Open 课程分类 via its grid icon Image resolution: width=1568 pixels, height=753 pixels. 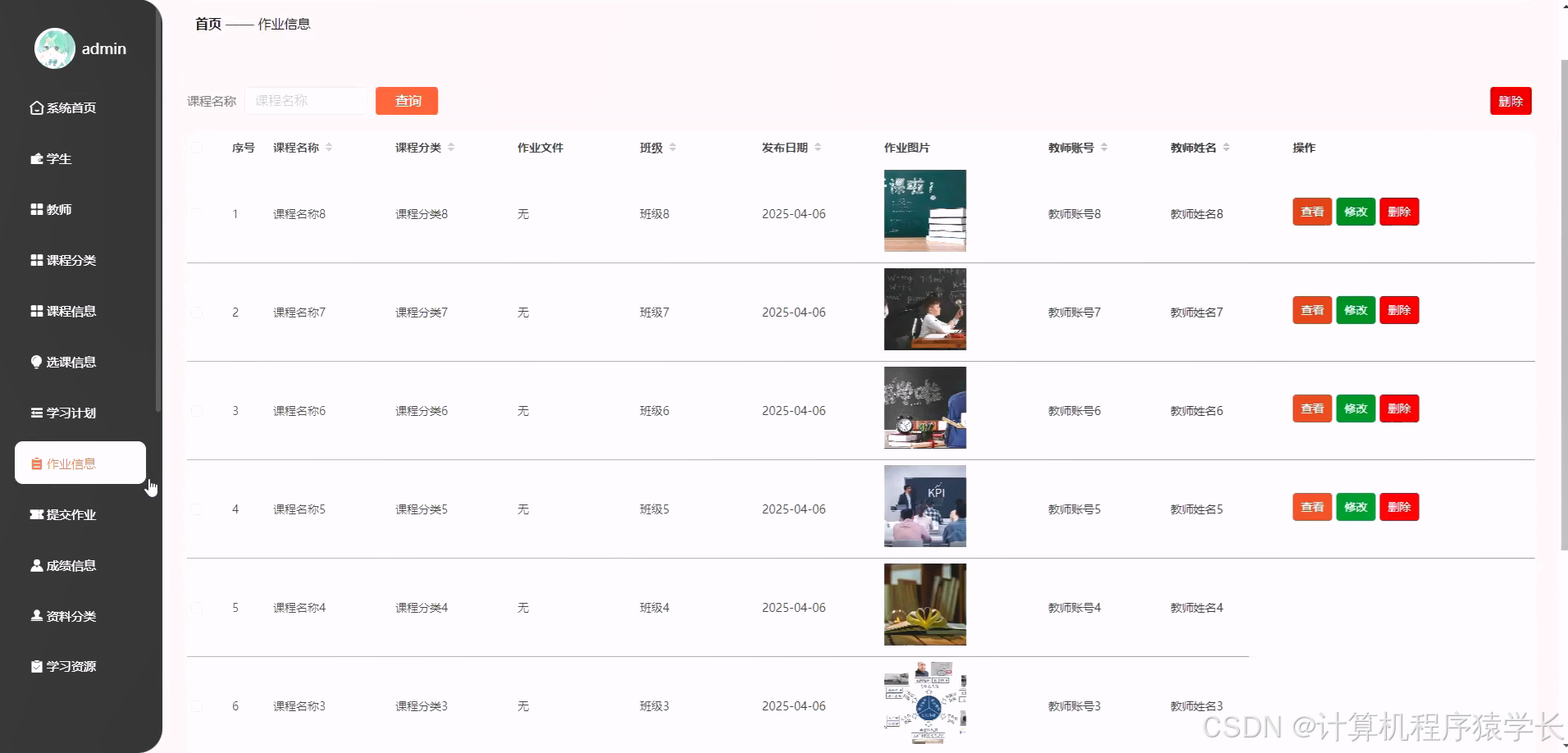[x=36, y=260]
